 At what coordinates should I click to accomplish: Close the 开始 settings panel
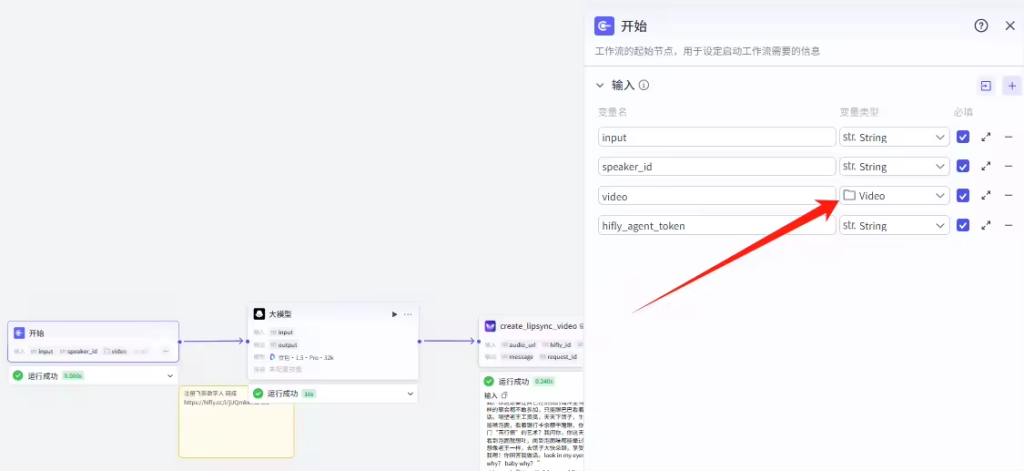[1009, 26]
